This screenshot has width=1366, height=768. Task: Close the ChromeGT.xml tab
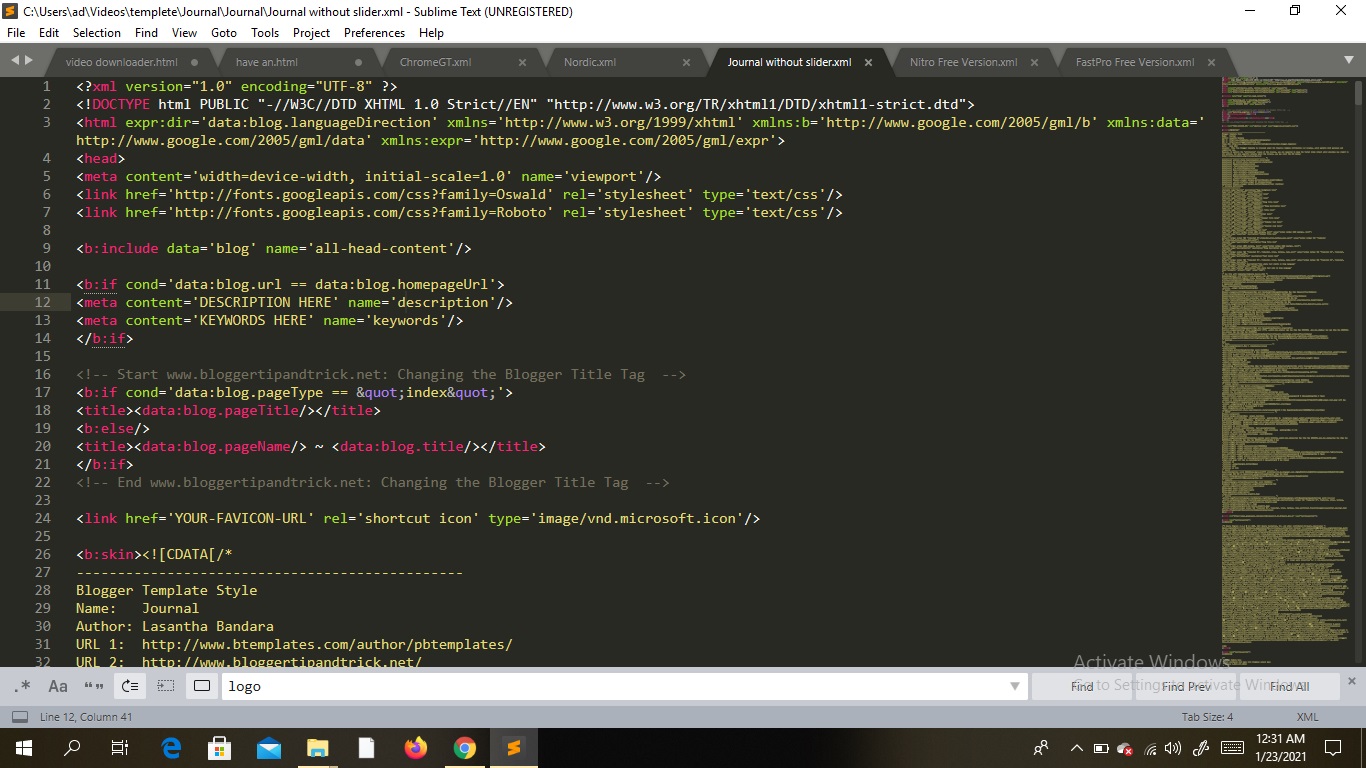click(521, 61)
